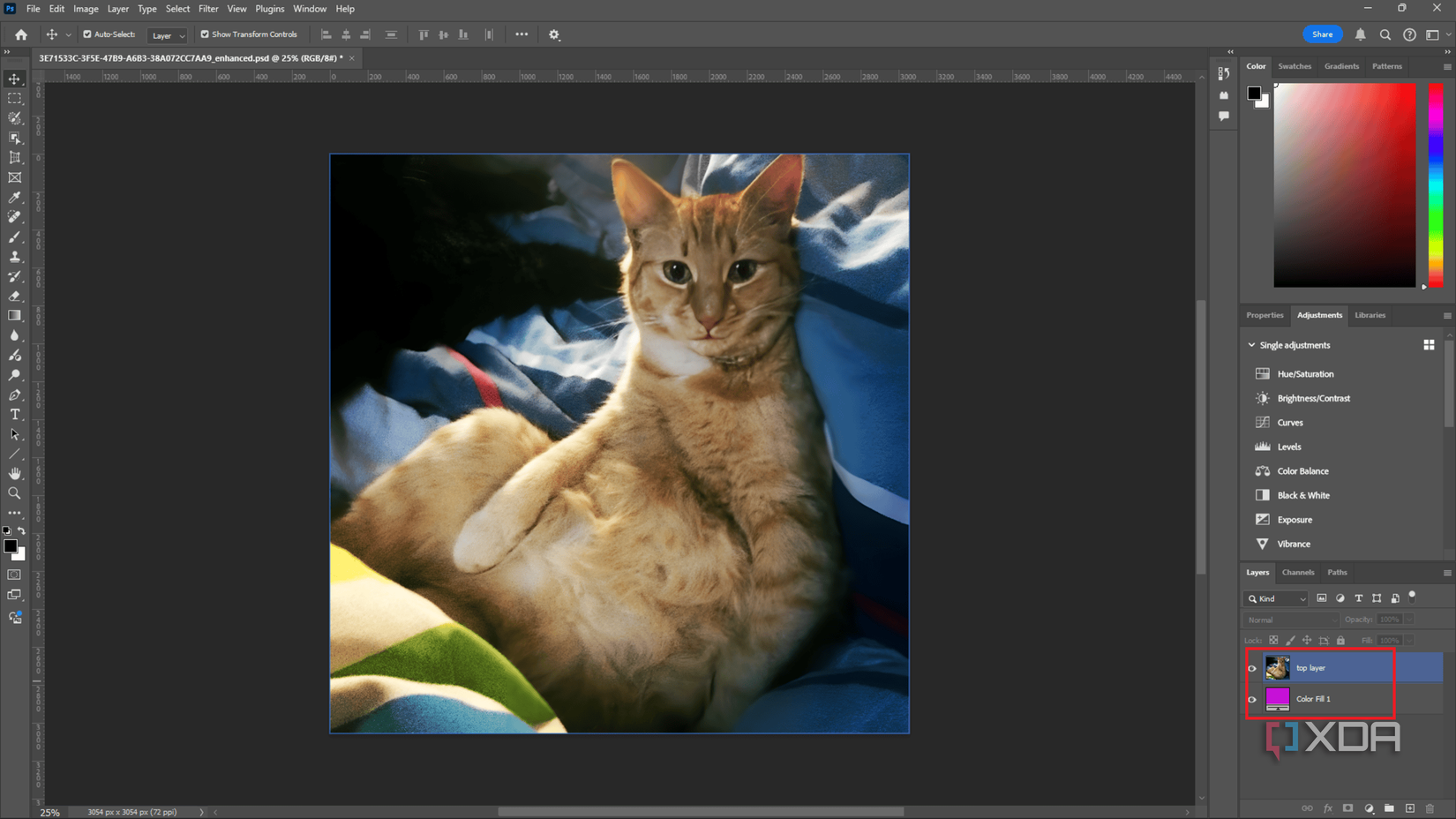
Task: Click the delete layer trash icon
Action: tap(1430, 808)
